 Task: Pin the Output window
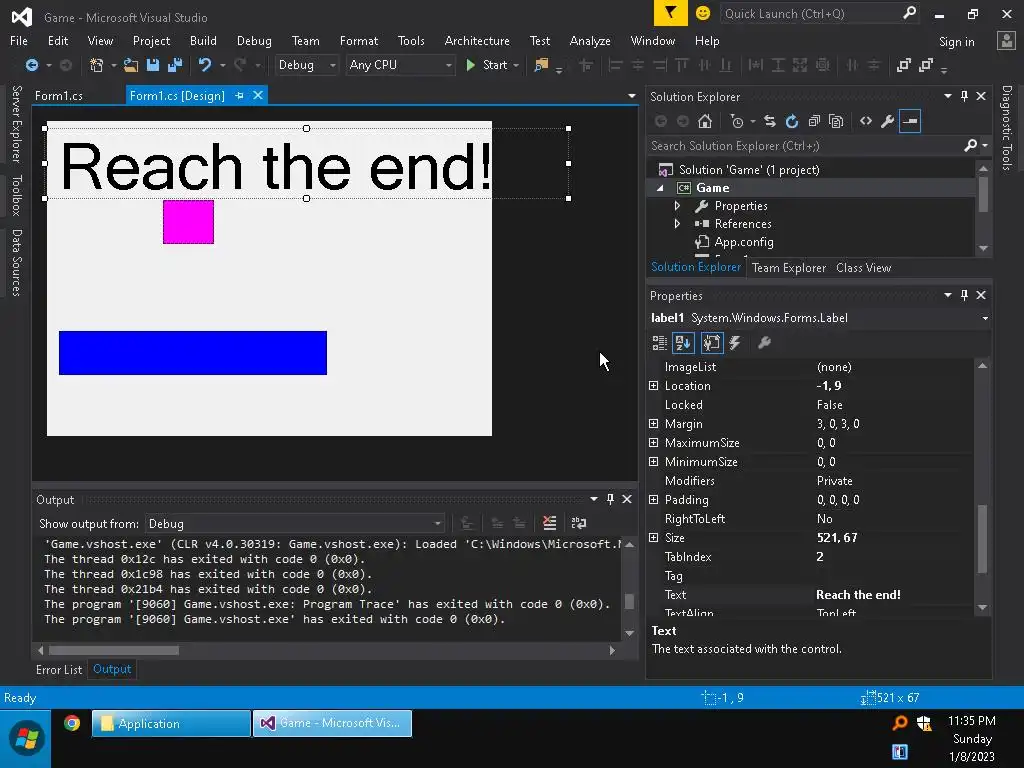coord(611,499)
